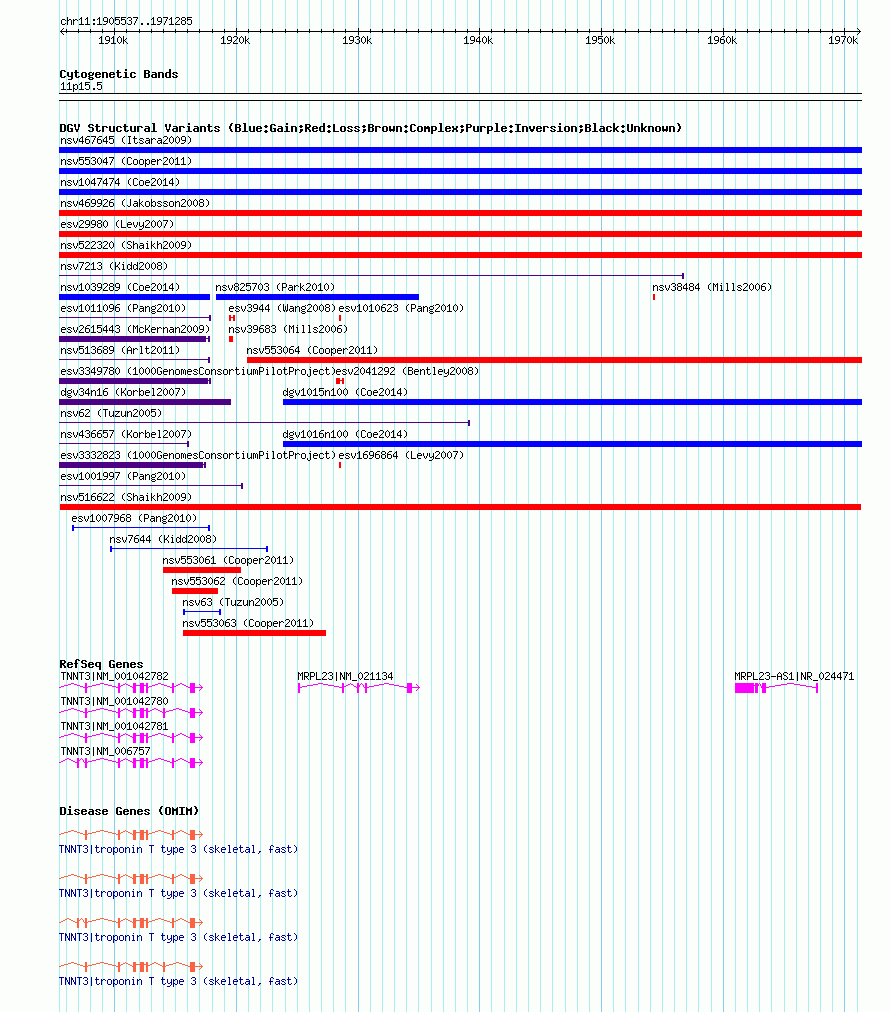Click the Disease Genes (OMIM) track title

pos(129,811)
